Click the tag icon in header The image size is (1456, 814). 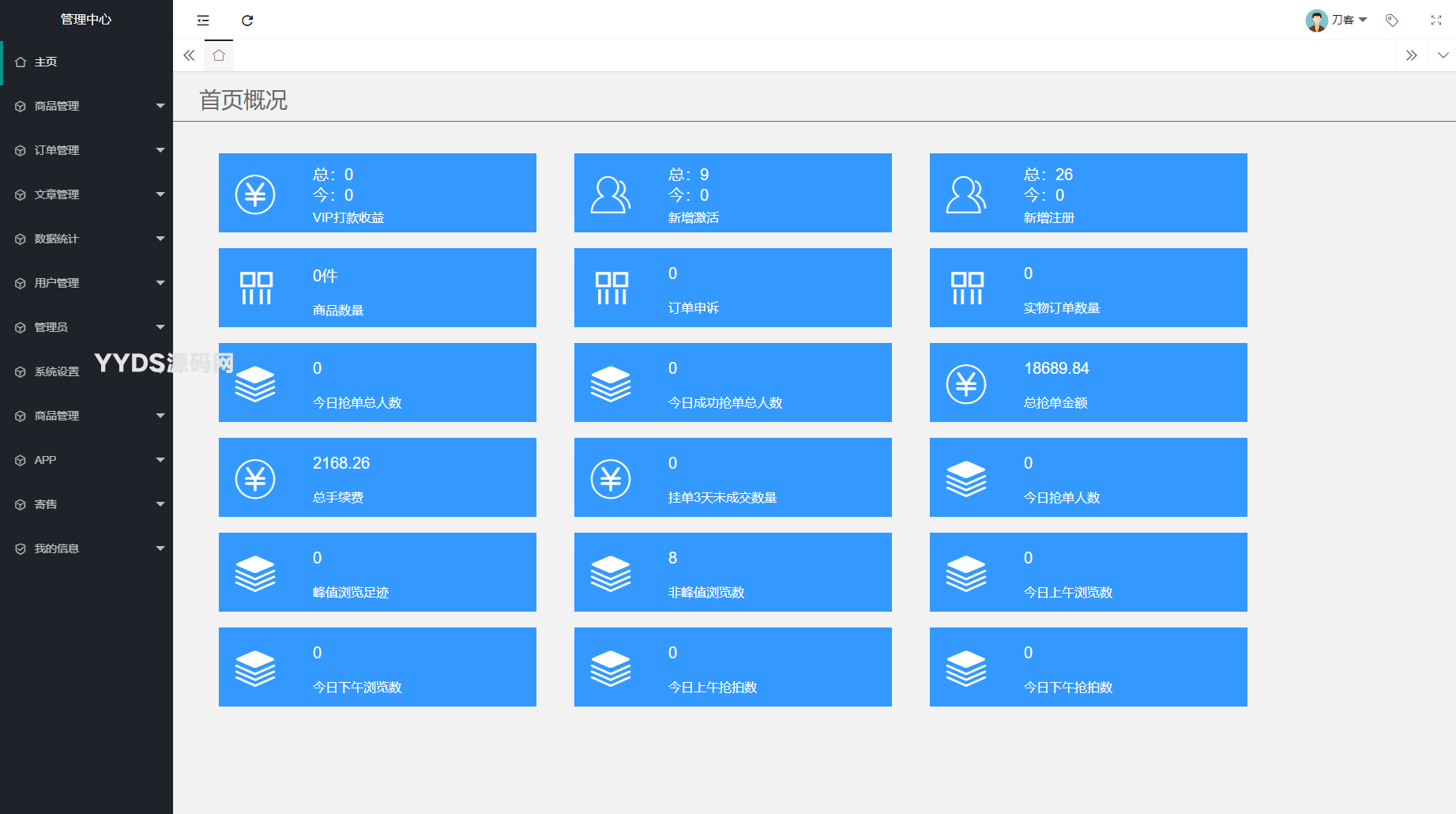(x=1392, y=21)
